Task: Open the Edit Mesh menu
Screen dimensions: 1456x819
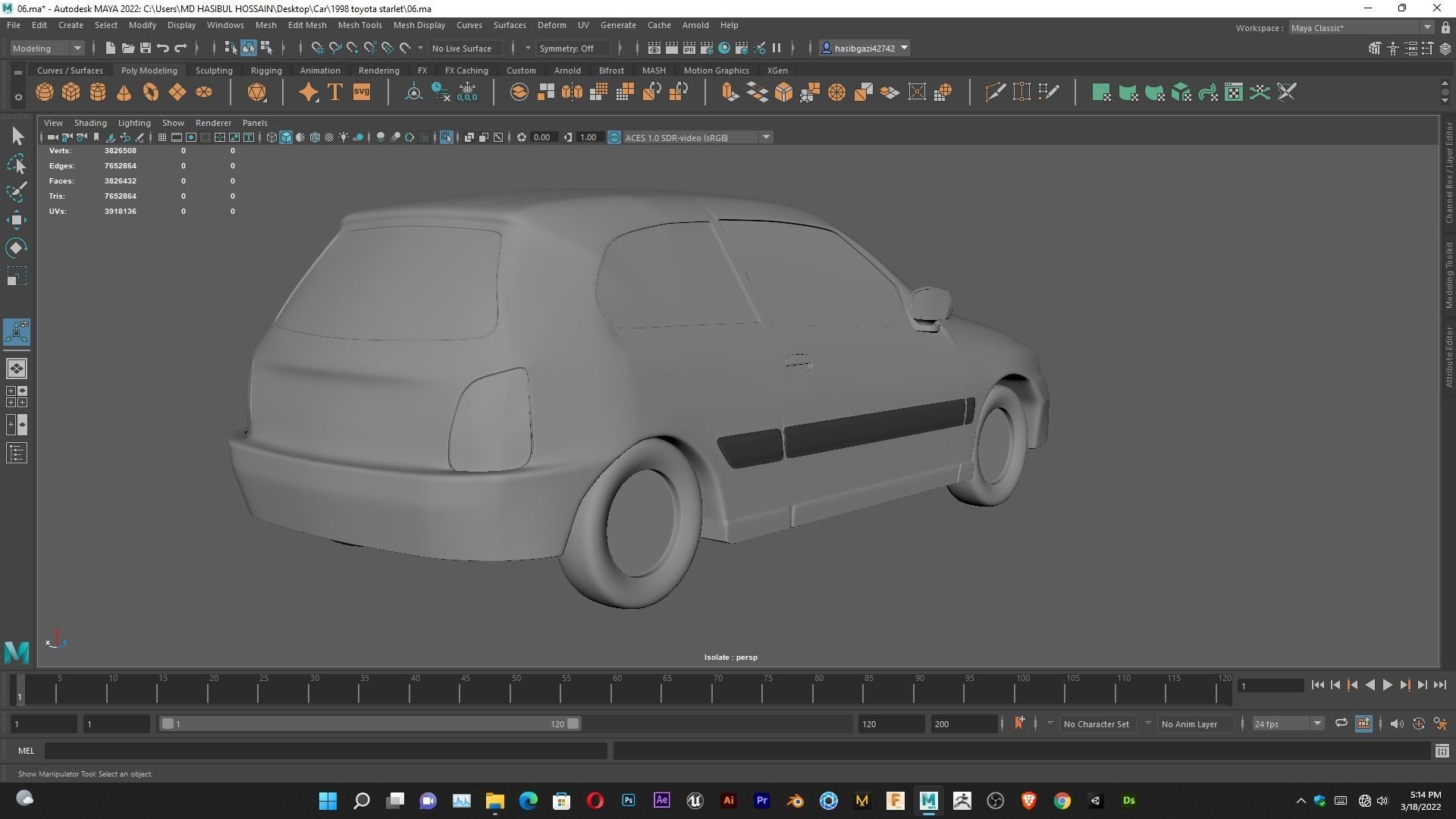Action: coord(307,25)
